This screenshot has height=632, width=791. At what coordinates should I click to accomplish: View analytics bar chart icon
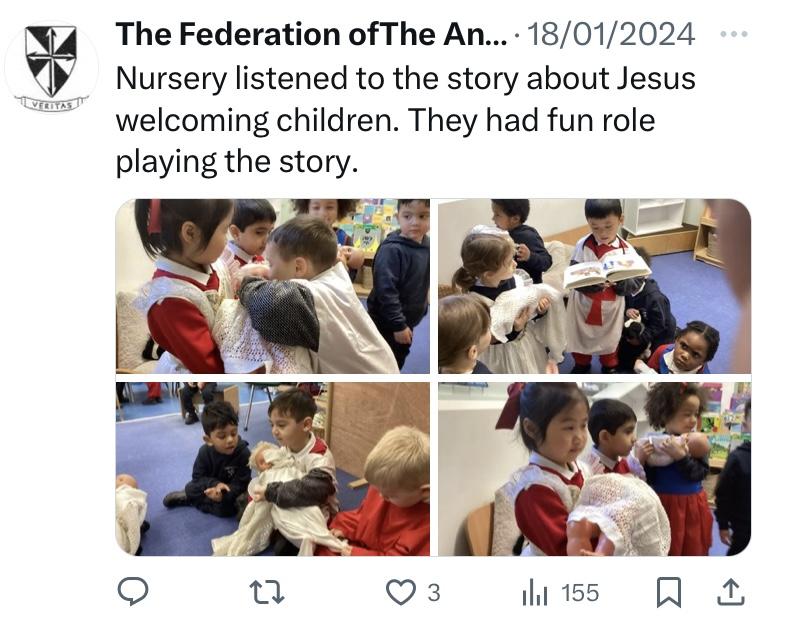535,592
